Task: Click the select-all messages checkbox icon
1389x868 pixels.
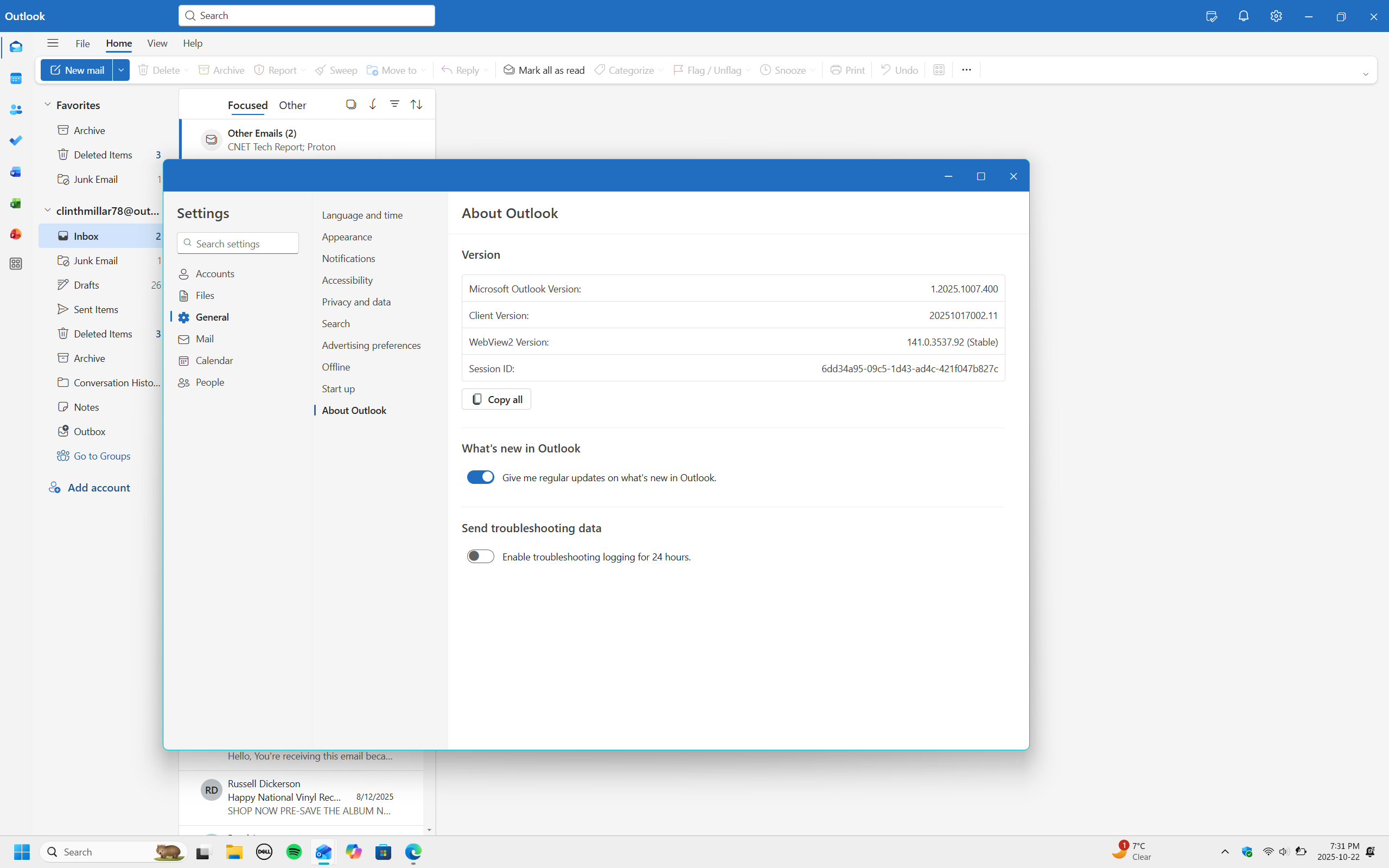Action: [351, 104]
